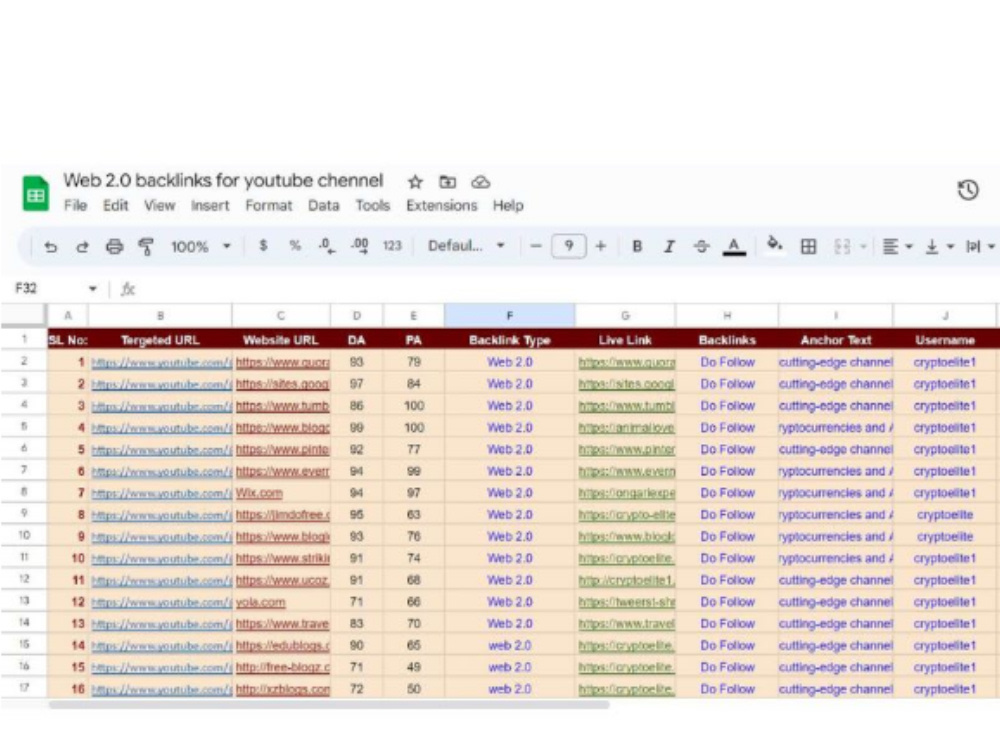1000x750 pixels.
Task: Click the merge cells icon
Action: pyautogui.click(x=842, y=247)
